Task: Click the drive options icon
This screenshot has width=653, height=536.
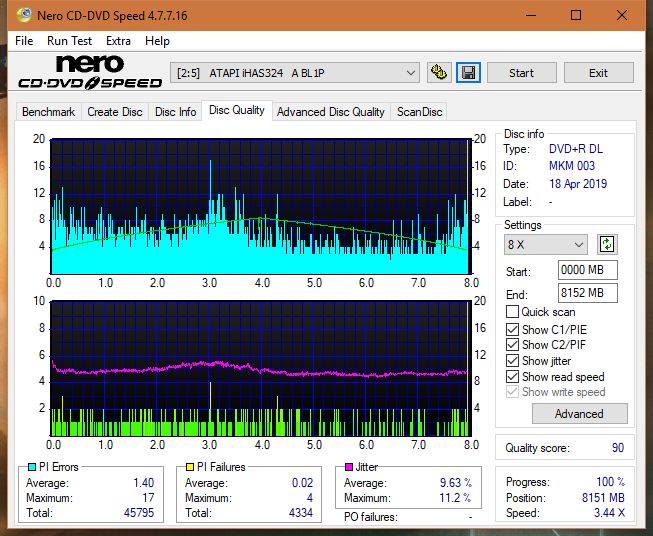Action: pos(439,73)
